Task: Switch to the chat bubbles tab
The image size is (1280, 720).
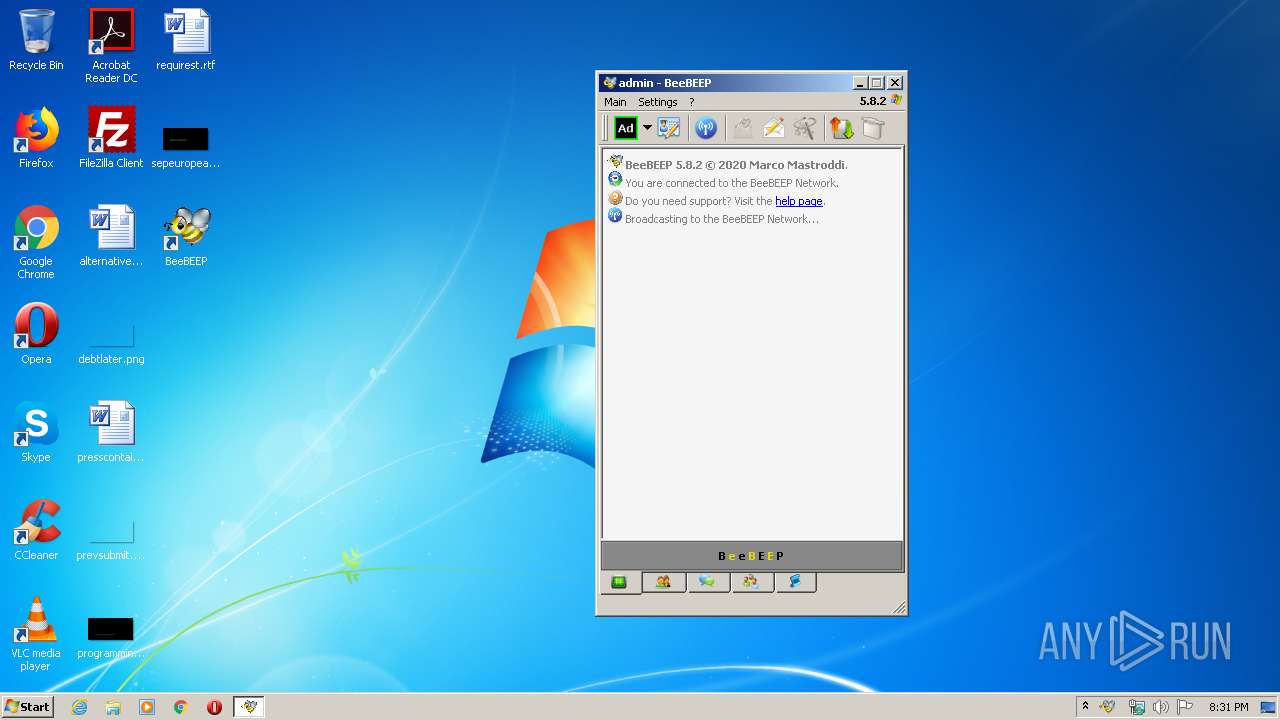Action: [707, 582]
